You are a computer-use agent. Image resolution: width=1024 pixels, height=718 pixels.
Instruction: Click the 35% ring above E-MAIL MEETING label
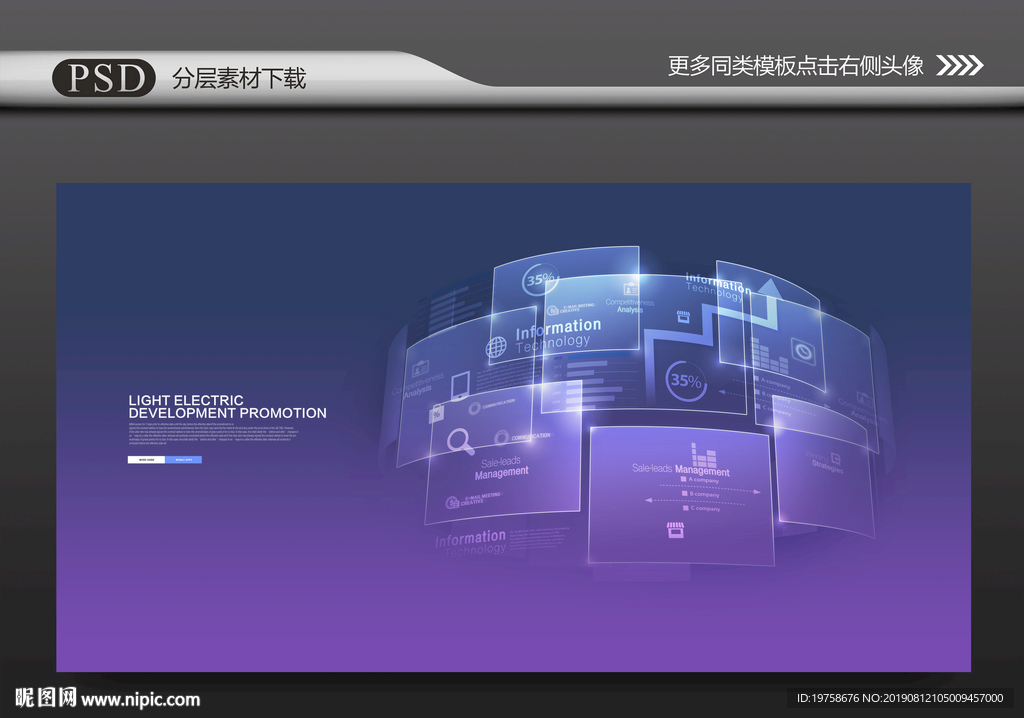pos(539,279)
